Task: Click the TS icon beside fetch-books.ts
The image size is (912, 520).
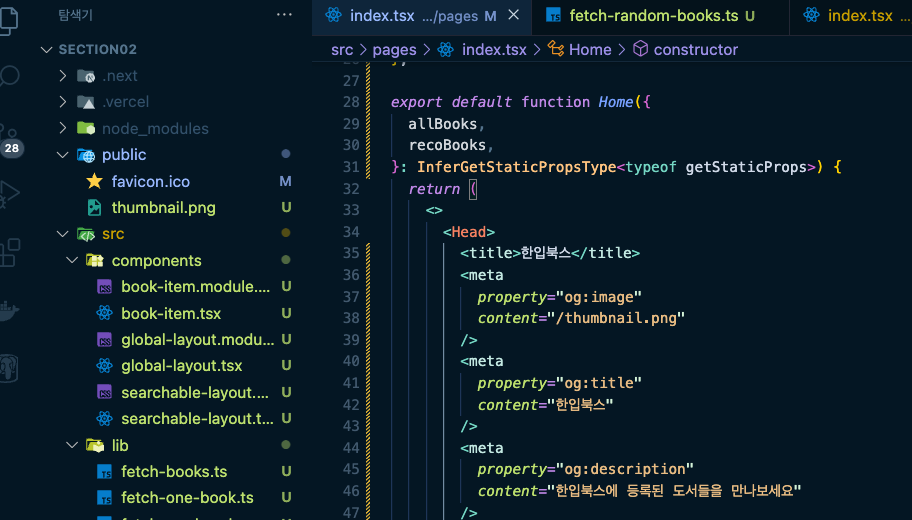Action: click(105, 472)
